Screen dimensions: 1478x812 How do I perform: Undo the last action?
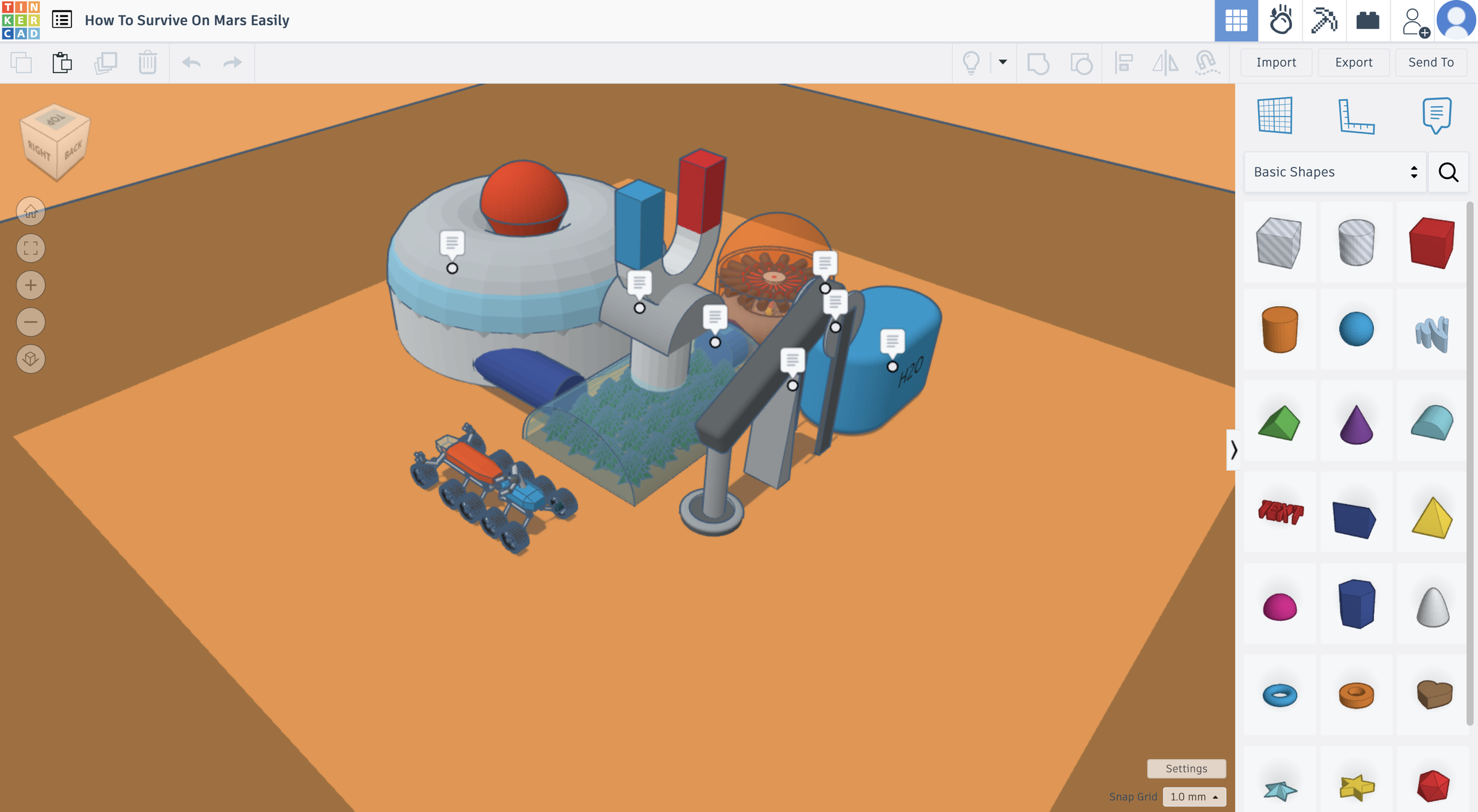pos(192,62)
